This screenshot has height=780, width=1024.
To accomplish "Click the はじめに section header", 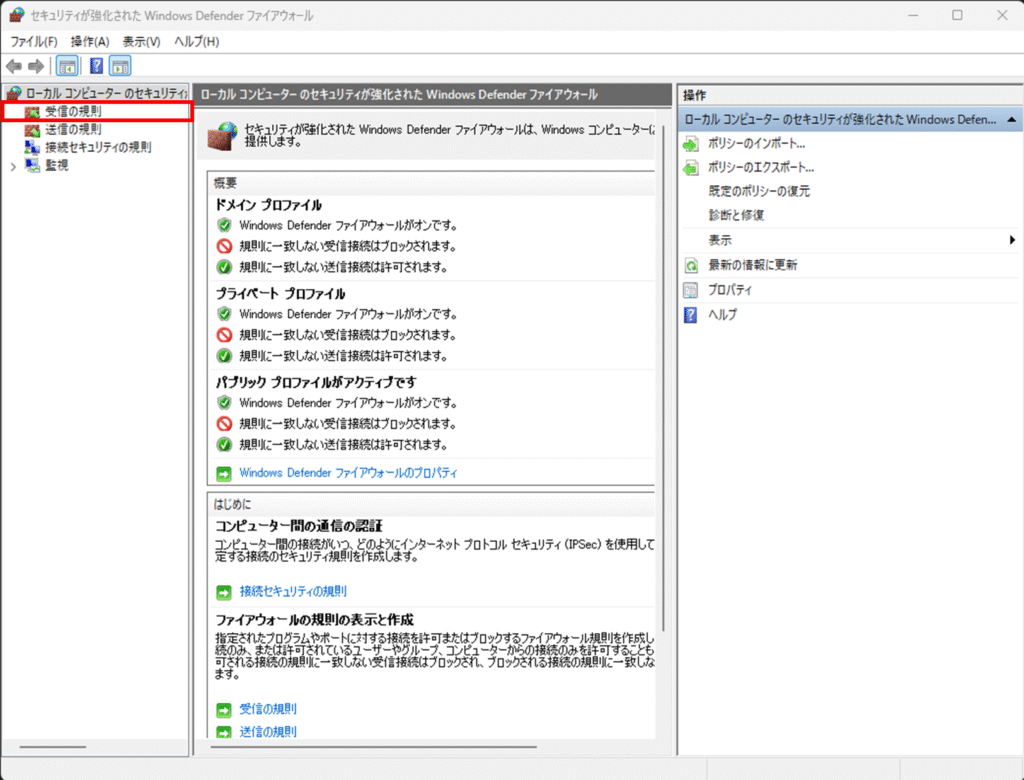I will pyautogui.click(x=232, y=504).
